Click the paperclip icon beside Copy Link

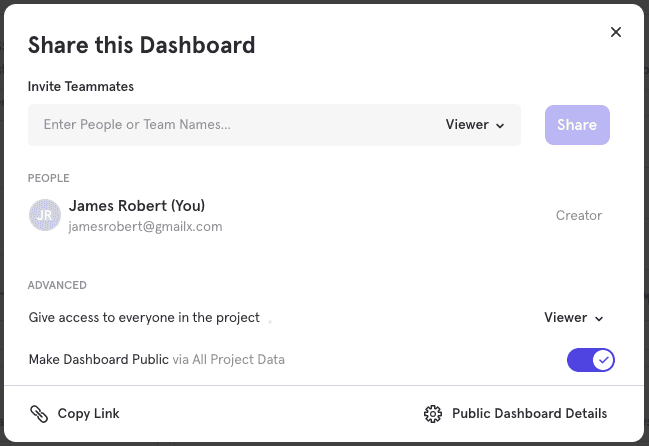click(x=39, y=413)
